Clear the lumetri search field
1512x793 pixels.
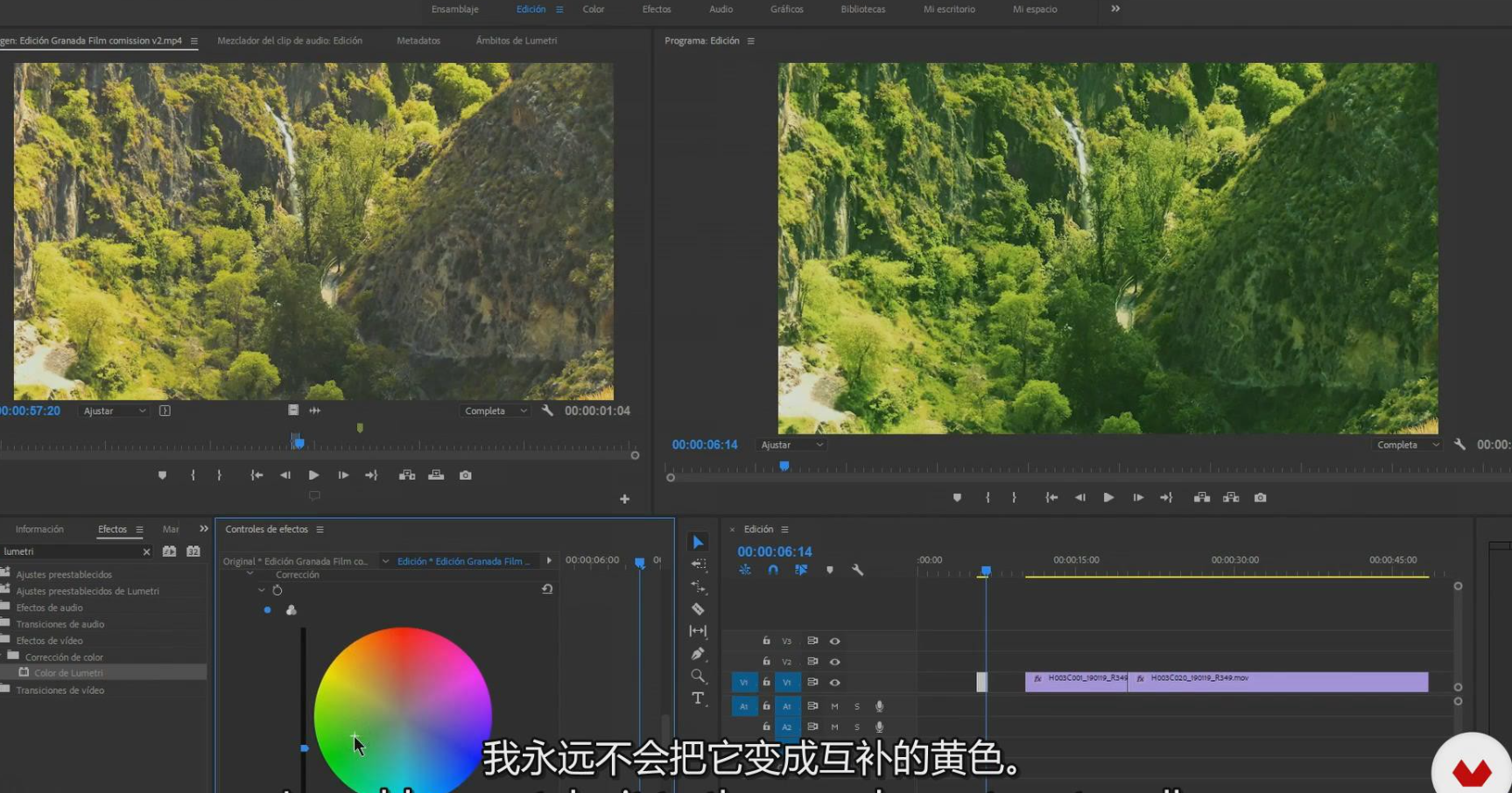click(x=146, y=552)
